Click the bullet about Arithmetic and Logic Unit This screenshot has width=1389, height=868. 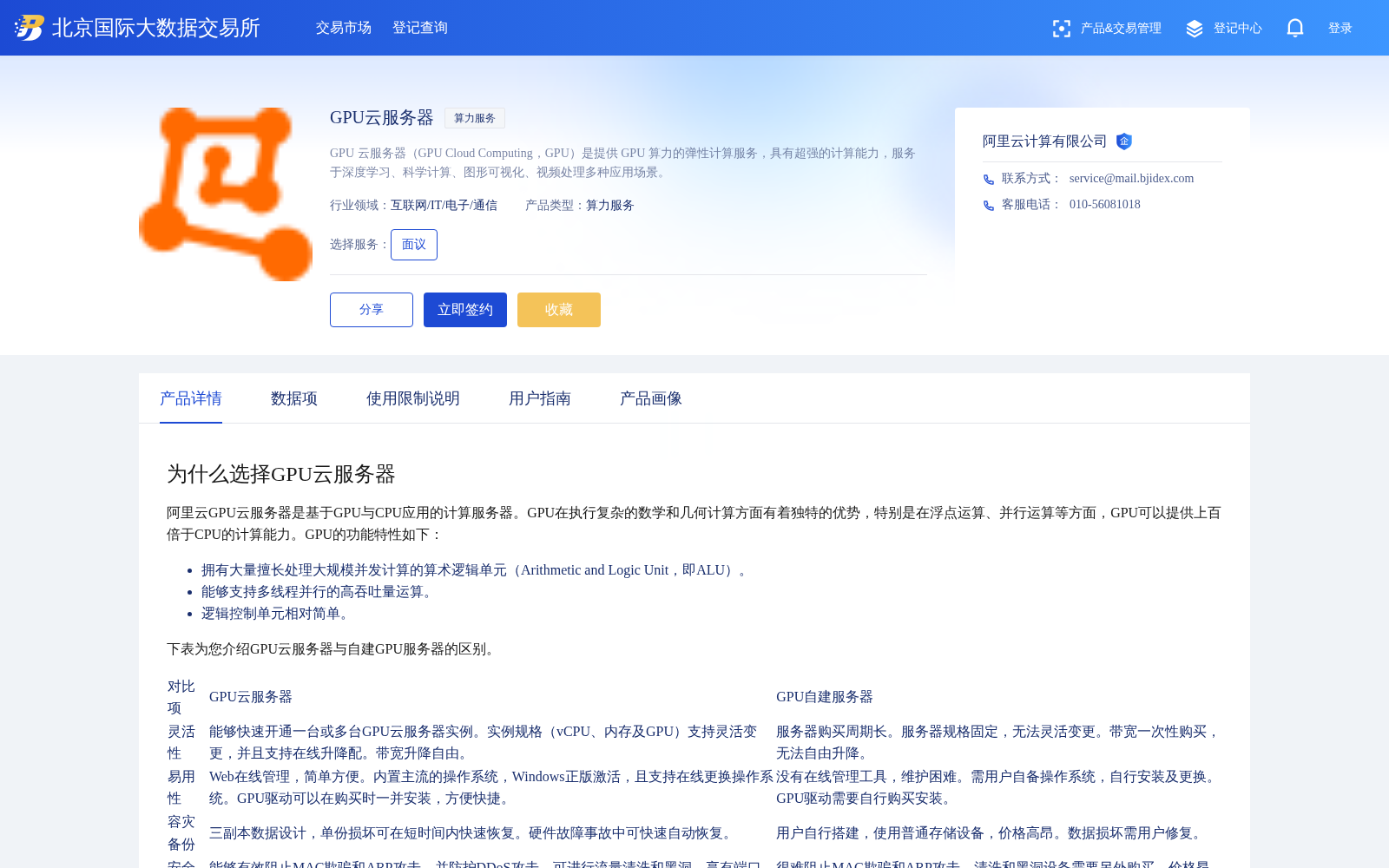tap(477, 570)
